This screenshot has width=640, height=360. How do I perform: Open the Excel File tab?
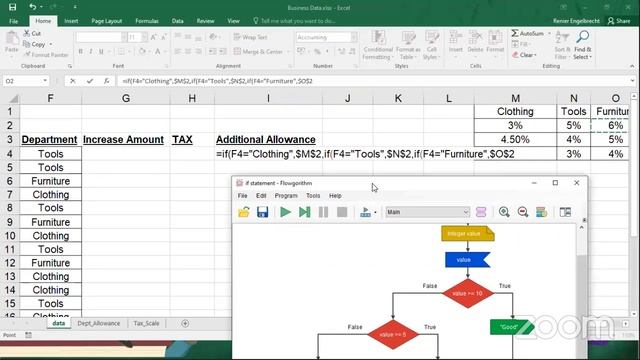click(13, 21)
